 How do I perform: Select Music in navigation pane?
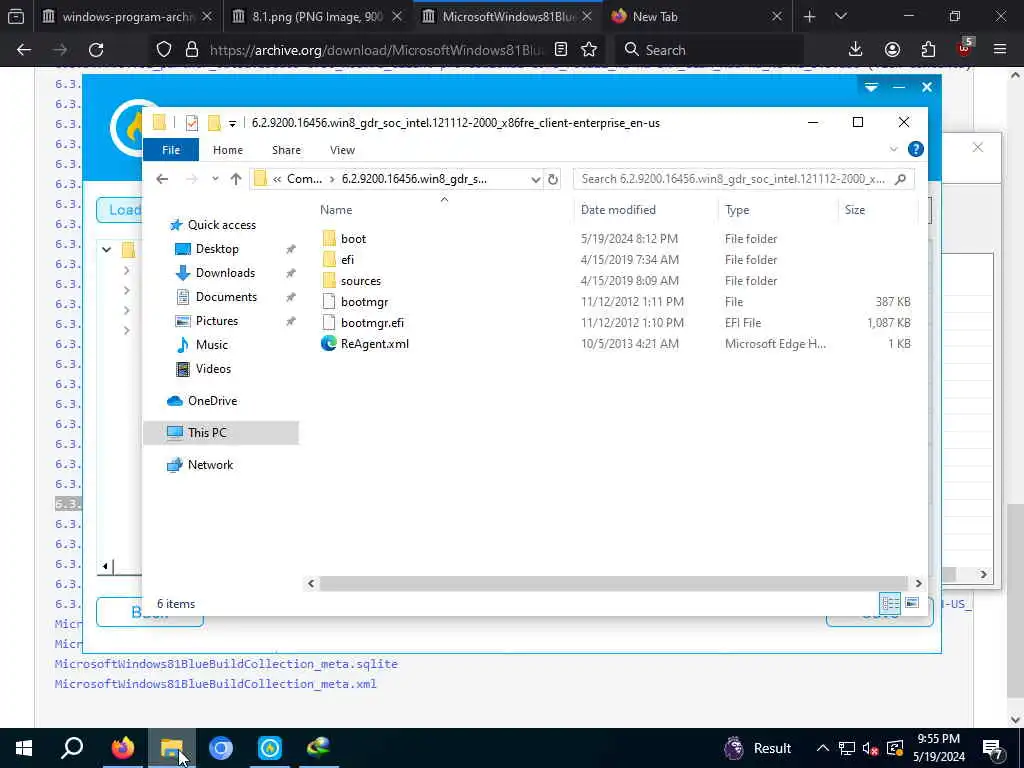pyautogui.click(x=211, y=345)
